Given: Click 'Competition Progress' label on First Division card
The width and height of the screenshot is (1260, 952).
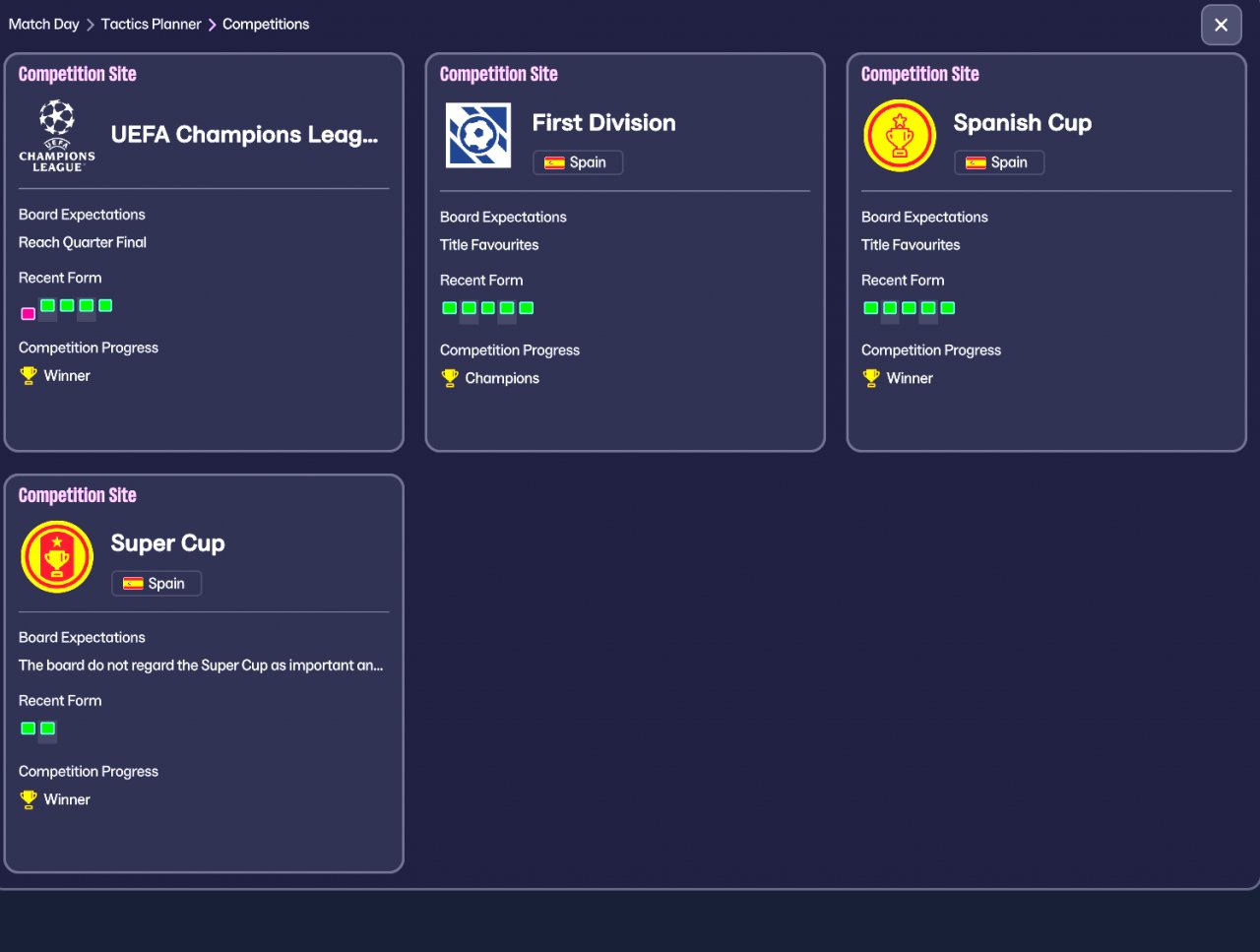Looking at the screenshot, I should pyautogui.click(x=510, y=350).
